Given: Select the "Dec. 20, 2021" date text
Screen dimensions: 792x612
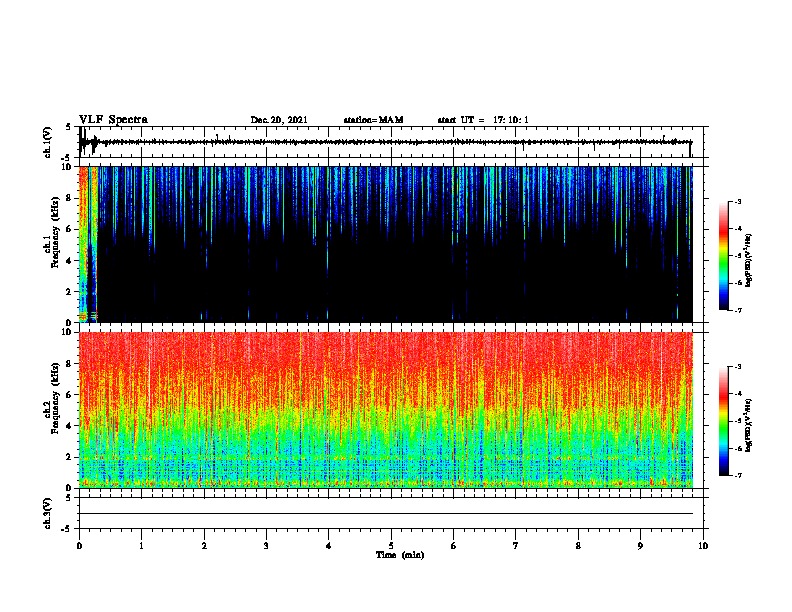Looking at the screenshot, I should click(279, 120).
